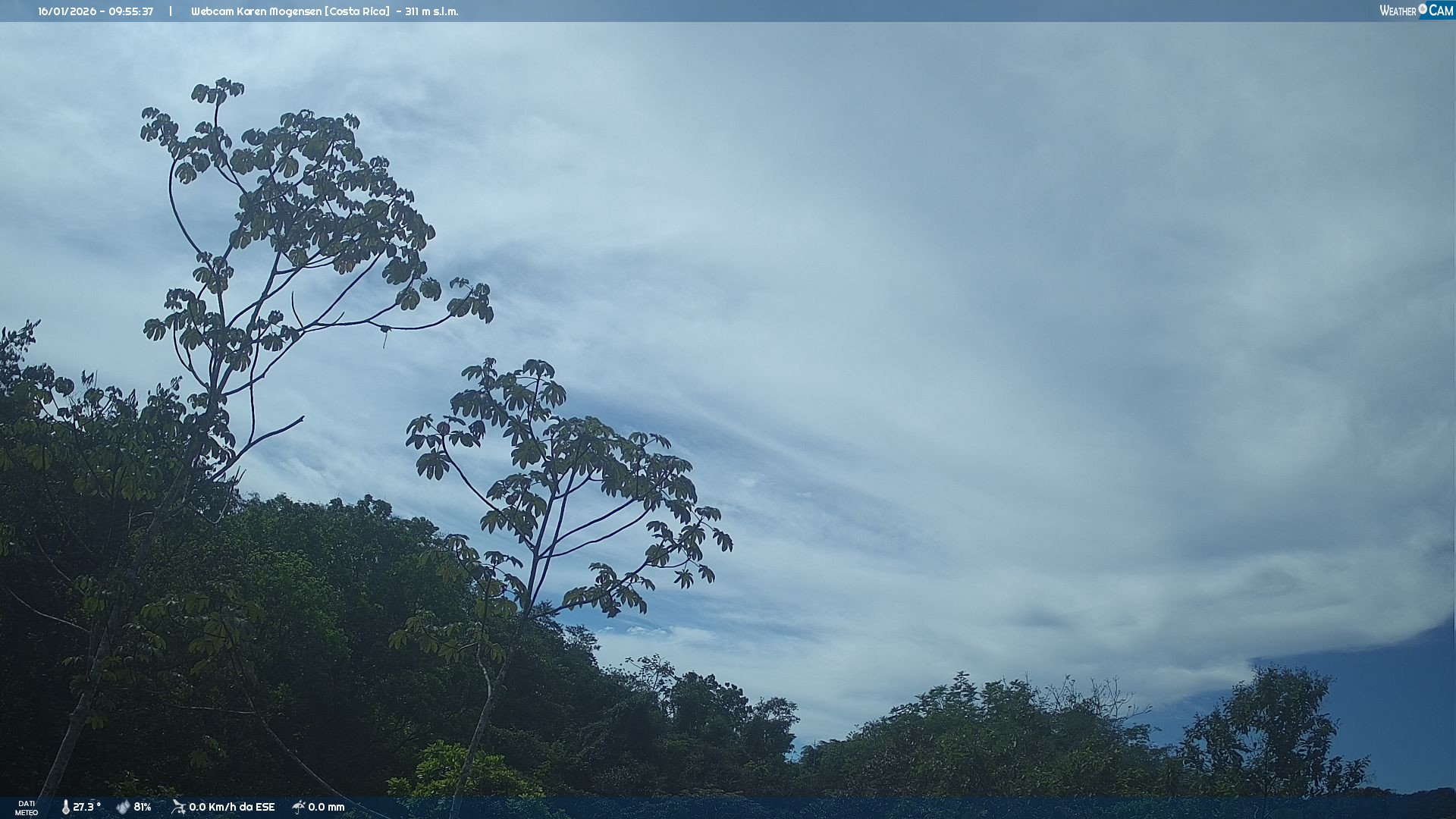
Task: Click the 09:55:37 time stamp
Action: point(130,11)
